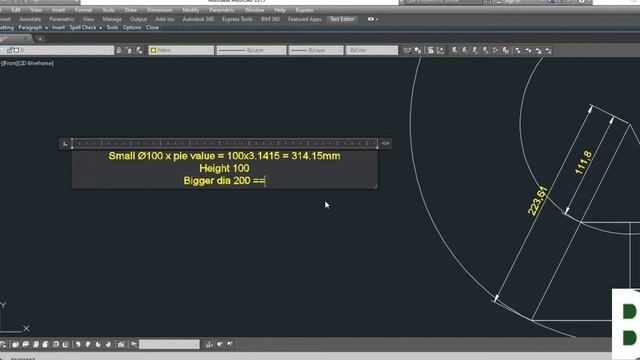Click the second icon right of layer dropdown
The width and height of the screenshot is (640, 360).
[x=129, y=50]
